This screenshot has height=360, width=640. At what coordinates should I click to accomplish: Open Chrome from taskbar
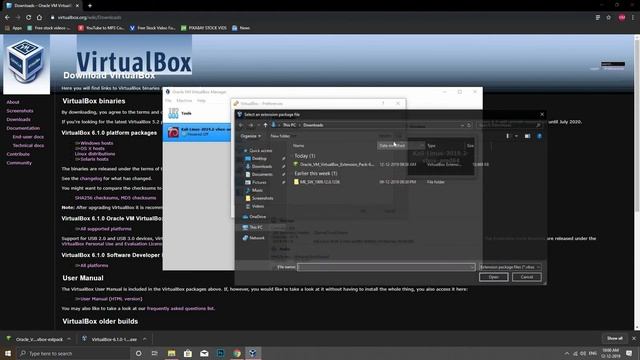click(237, 353)
